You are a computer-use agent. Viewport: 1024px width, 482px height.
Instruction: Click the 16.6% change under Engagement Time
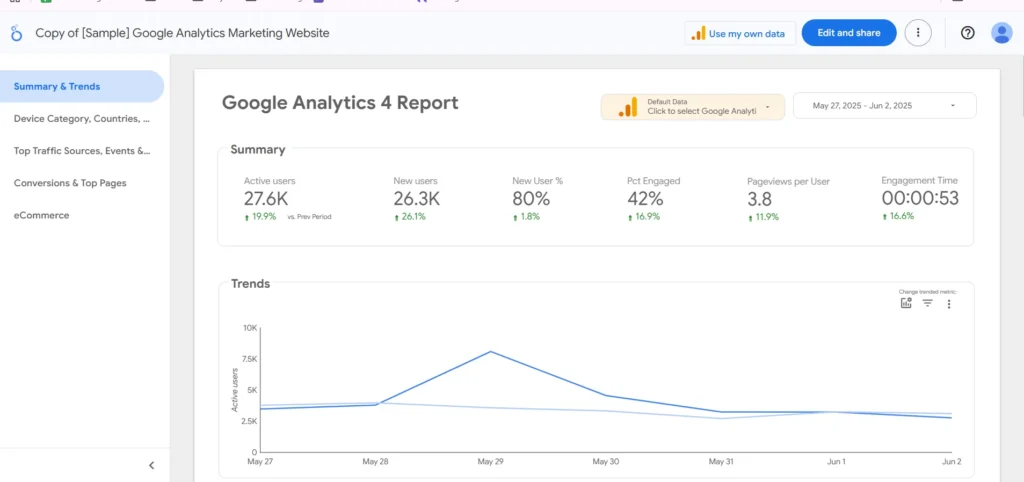[x=898, y=216]
